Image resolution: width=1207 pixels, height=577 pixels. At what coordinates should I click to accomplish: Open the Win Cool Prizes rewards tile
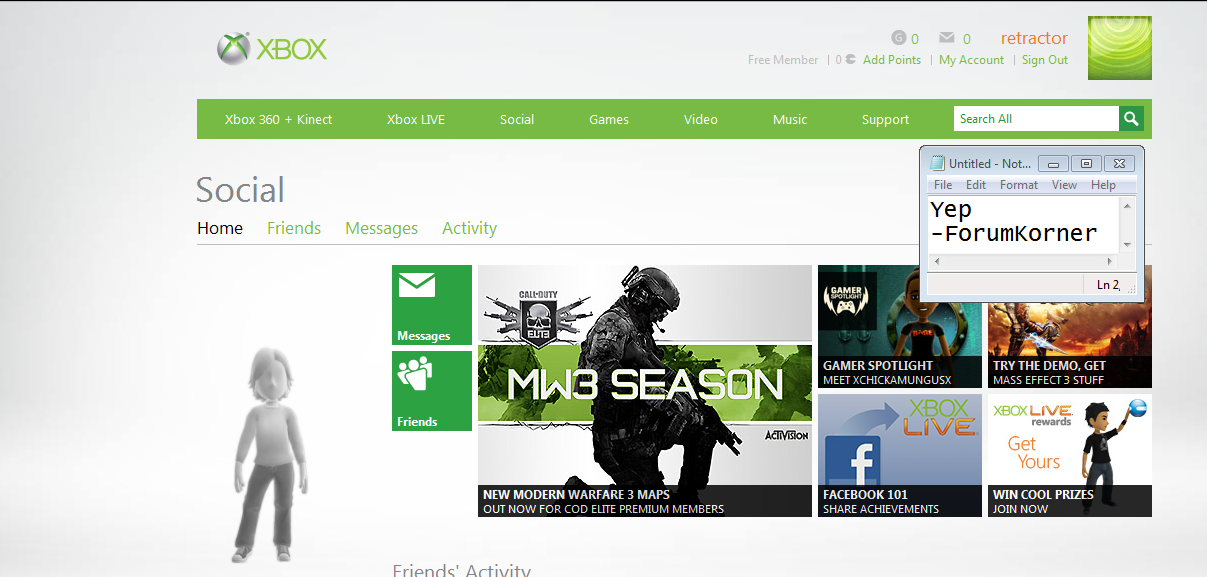coord(1070,455)
